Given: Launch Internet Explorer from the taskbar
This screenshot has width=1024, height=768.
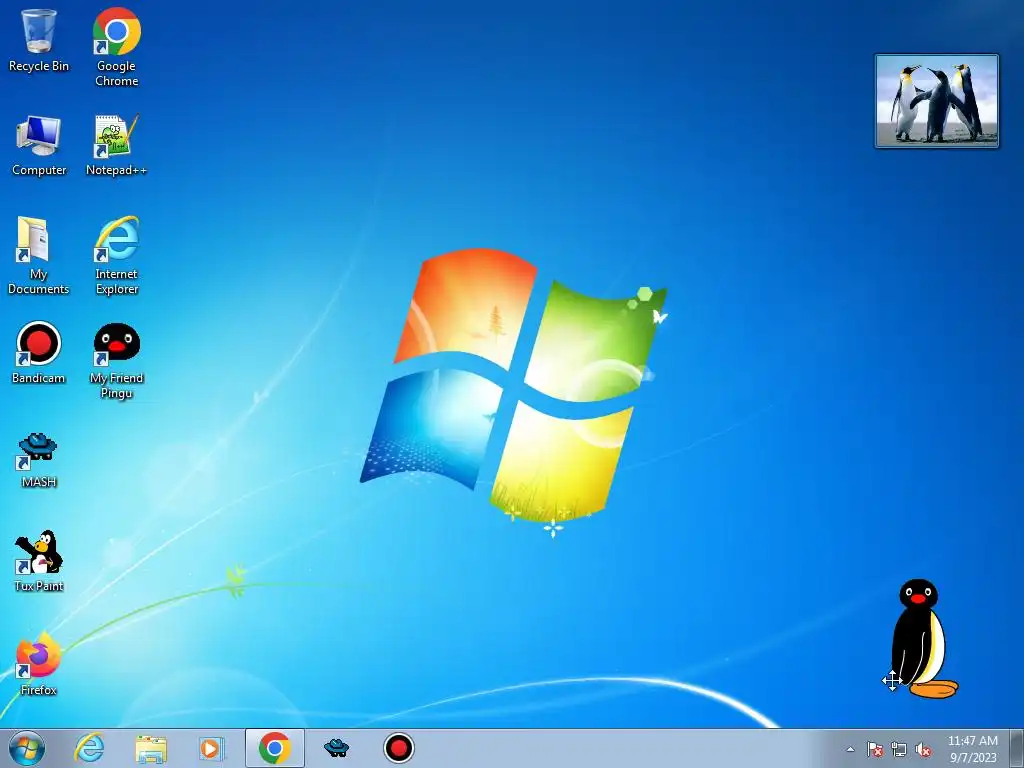Looking at the screenshot, I should (x=89, y=748).
